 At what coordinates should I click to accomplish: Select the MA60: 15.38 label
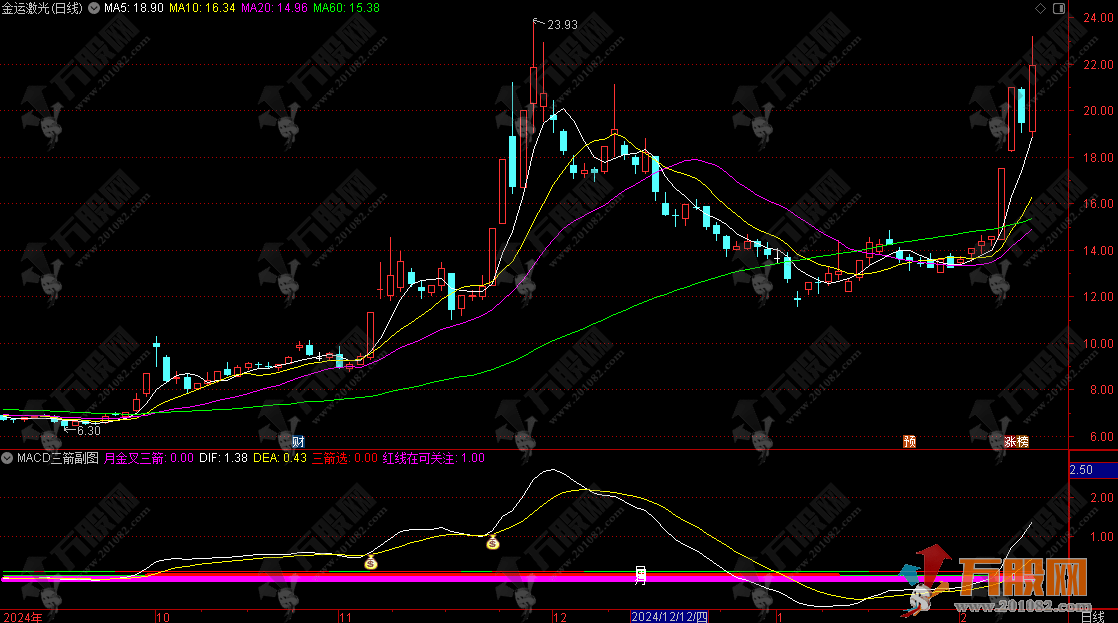click(x=347, y=8)
